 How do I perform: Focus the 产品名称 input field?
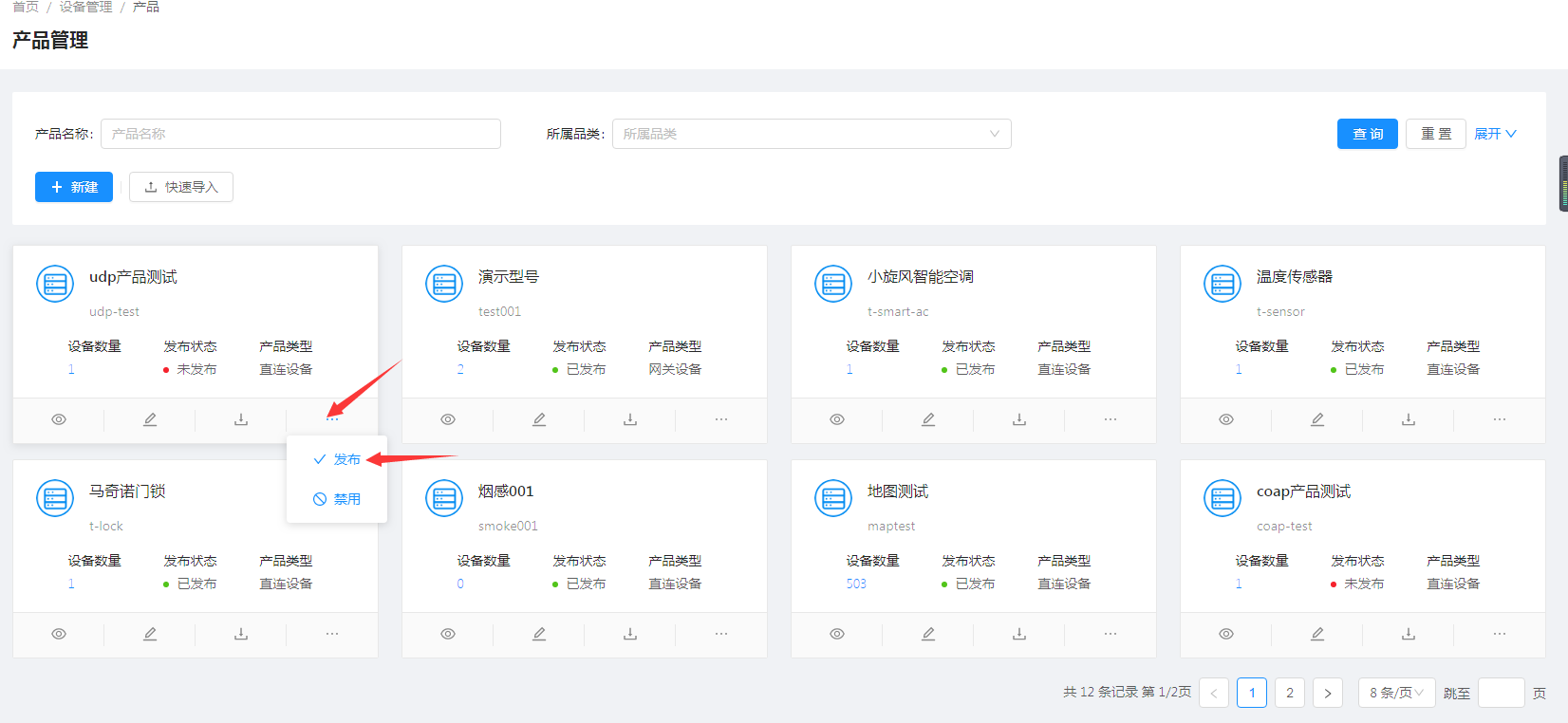pos(300,134)
